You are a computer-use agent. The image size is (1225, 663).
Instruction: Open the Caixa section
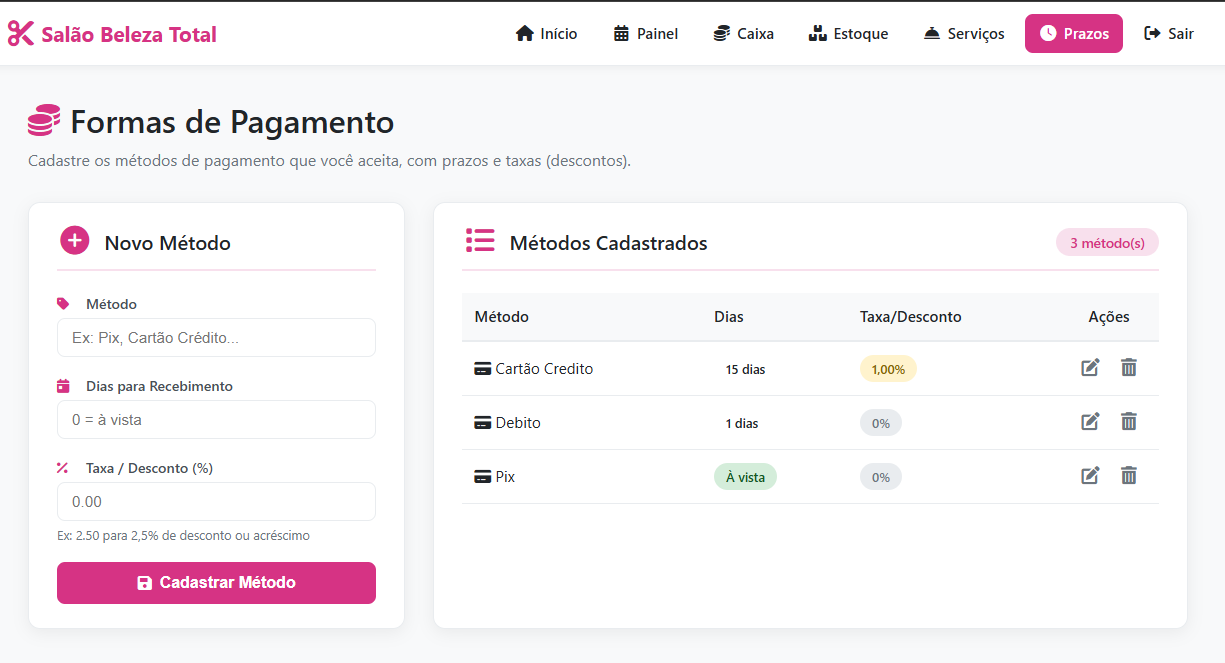(x=744, y=34)
